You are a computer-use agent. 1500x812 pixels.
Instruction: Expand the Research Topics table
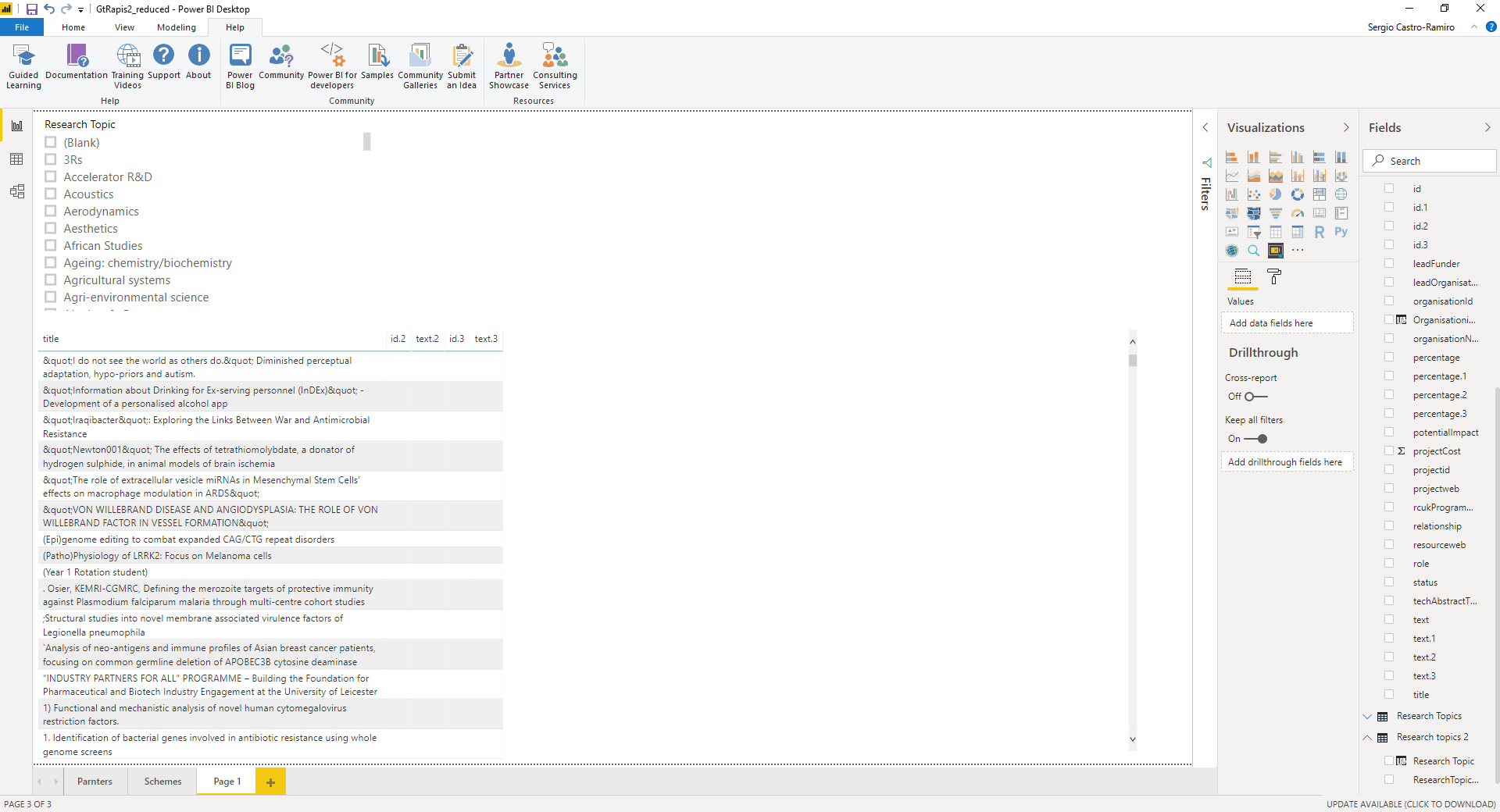[1367, 717]
